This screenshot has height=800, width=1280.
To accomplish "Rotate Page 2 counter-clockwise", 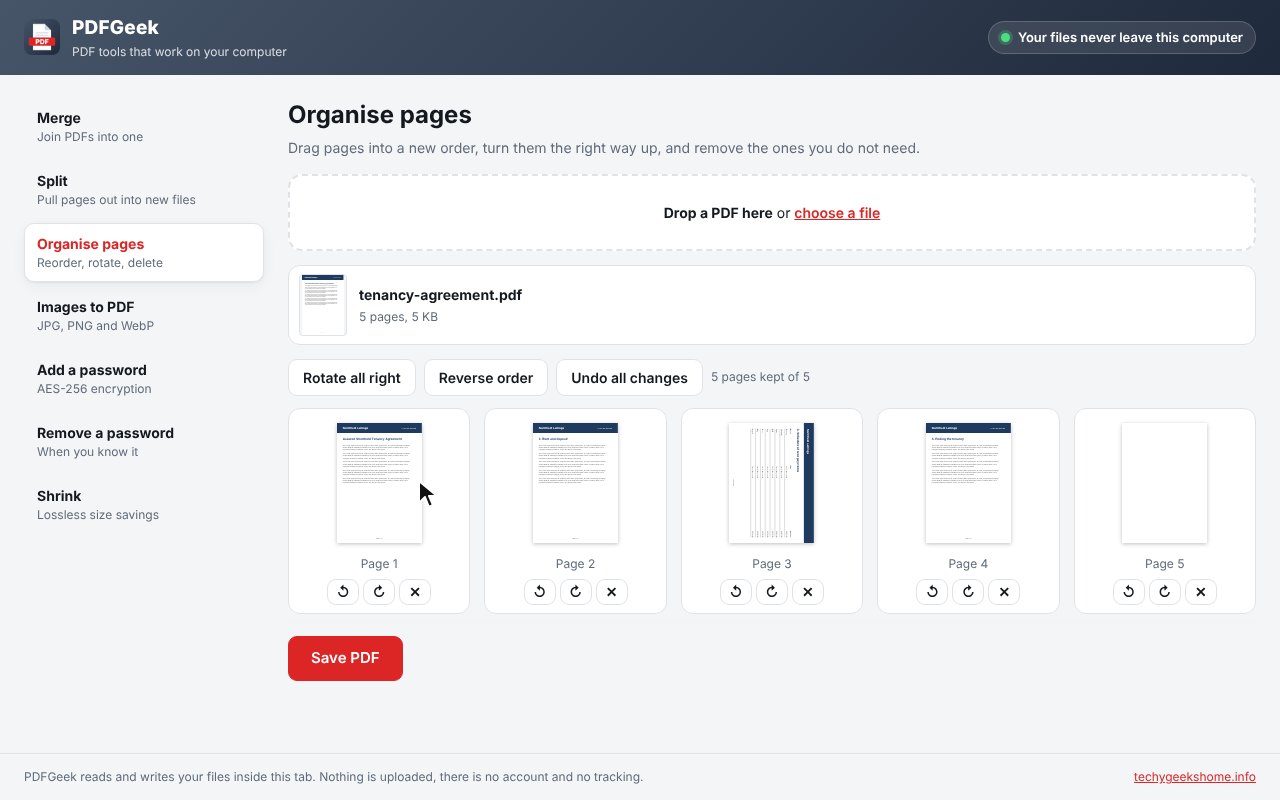I will tap(540, 592).
